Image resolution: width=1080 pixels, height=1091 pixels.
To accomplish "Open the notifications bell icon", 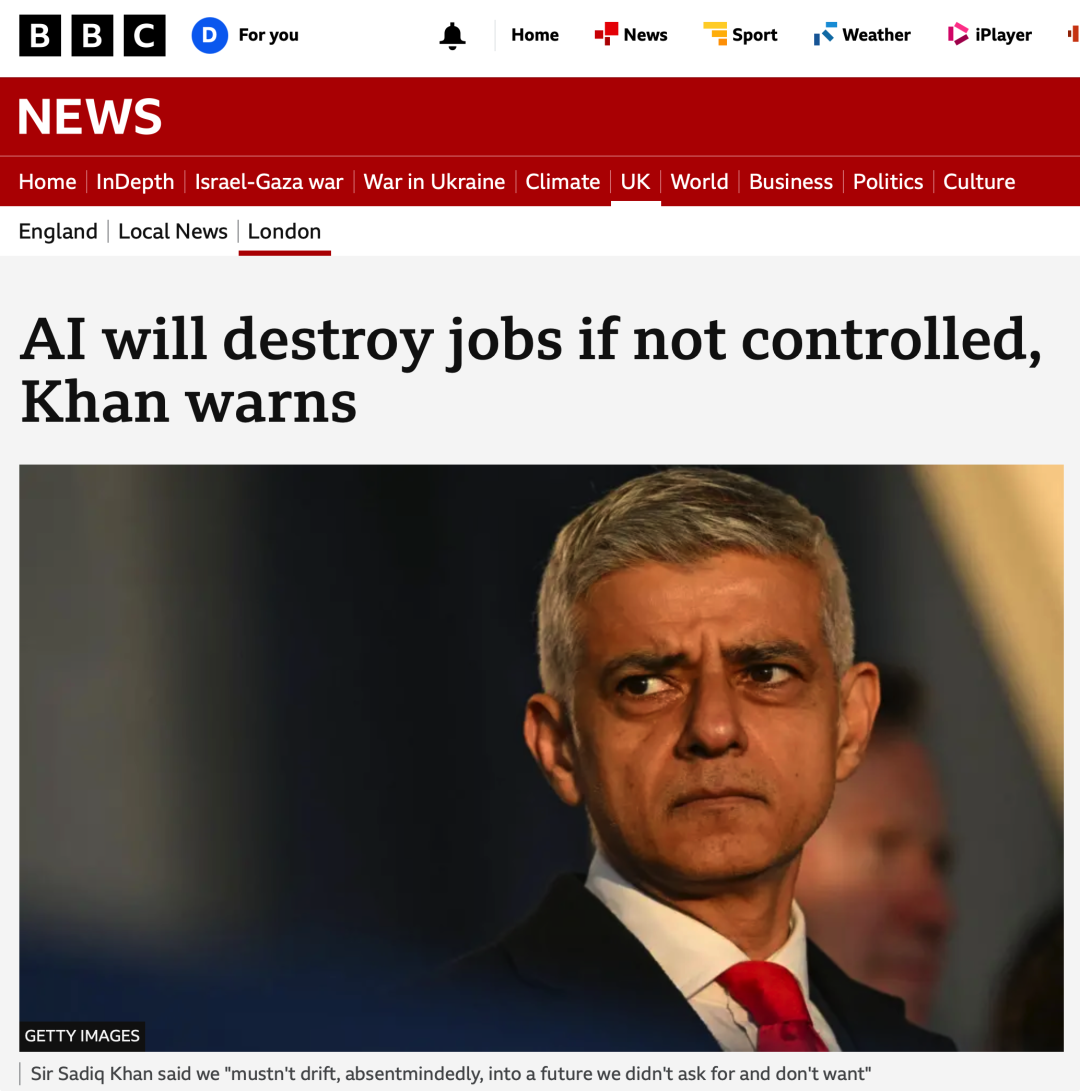I will (x=452, y=35).
